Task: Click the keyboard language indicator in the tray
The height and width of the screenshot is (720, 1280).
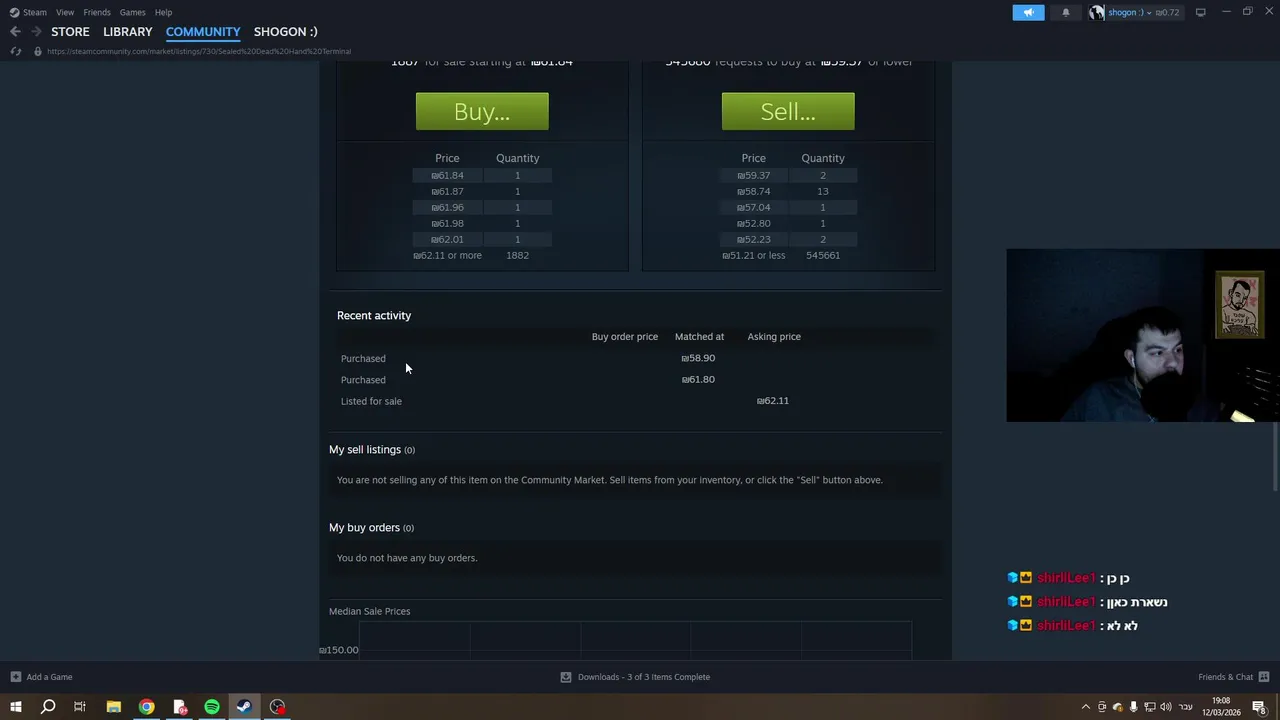Action: pos(1186,707)
